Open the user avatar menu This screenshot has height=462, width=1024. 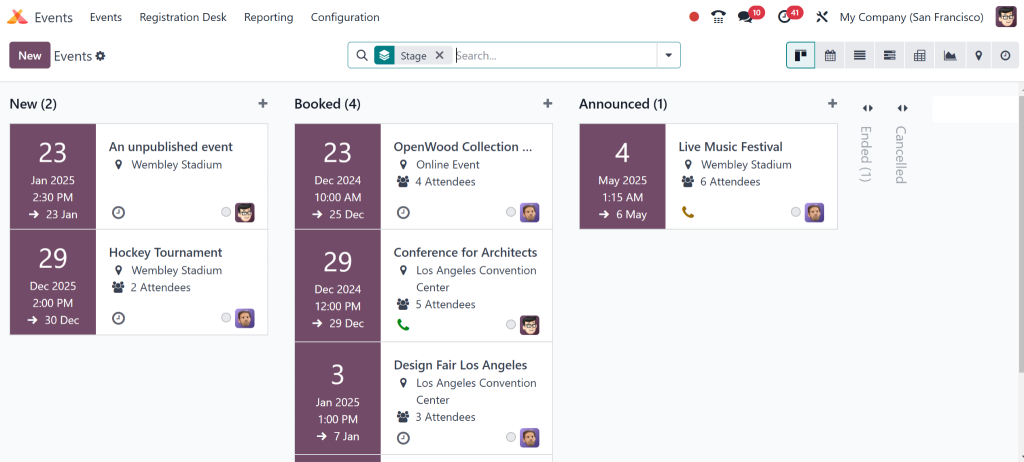point(1006,17)
